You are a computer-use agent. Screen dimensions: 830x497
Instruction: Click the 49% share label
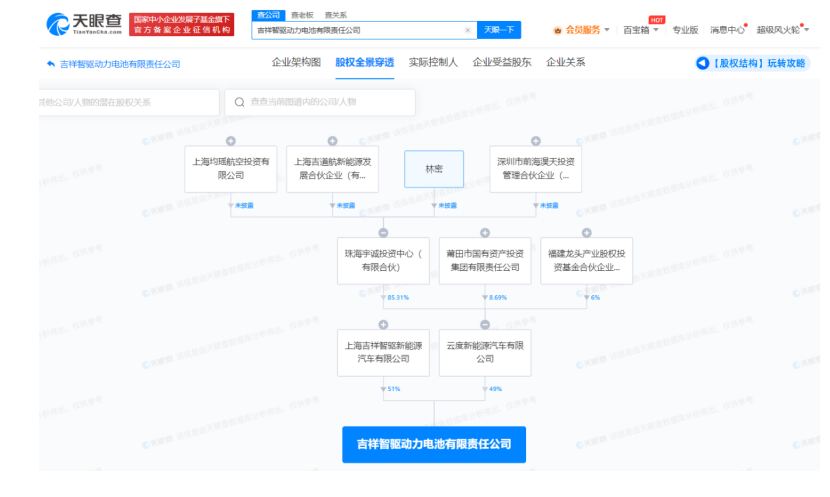click(495, 389)
